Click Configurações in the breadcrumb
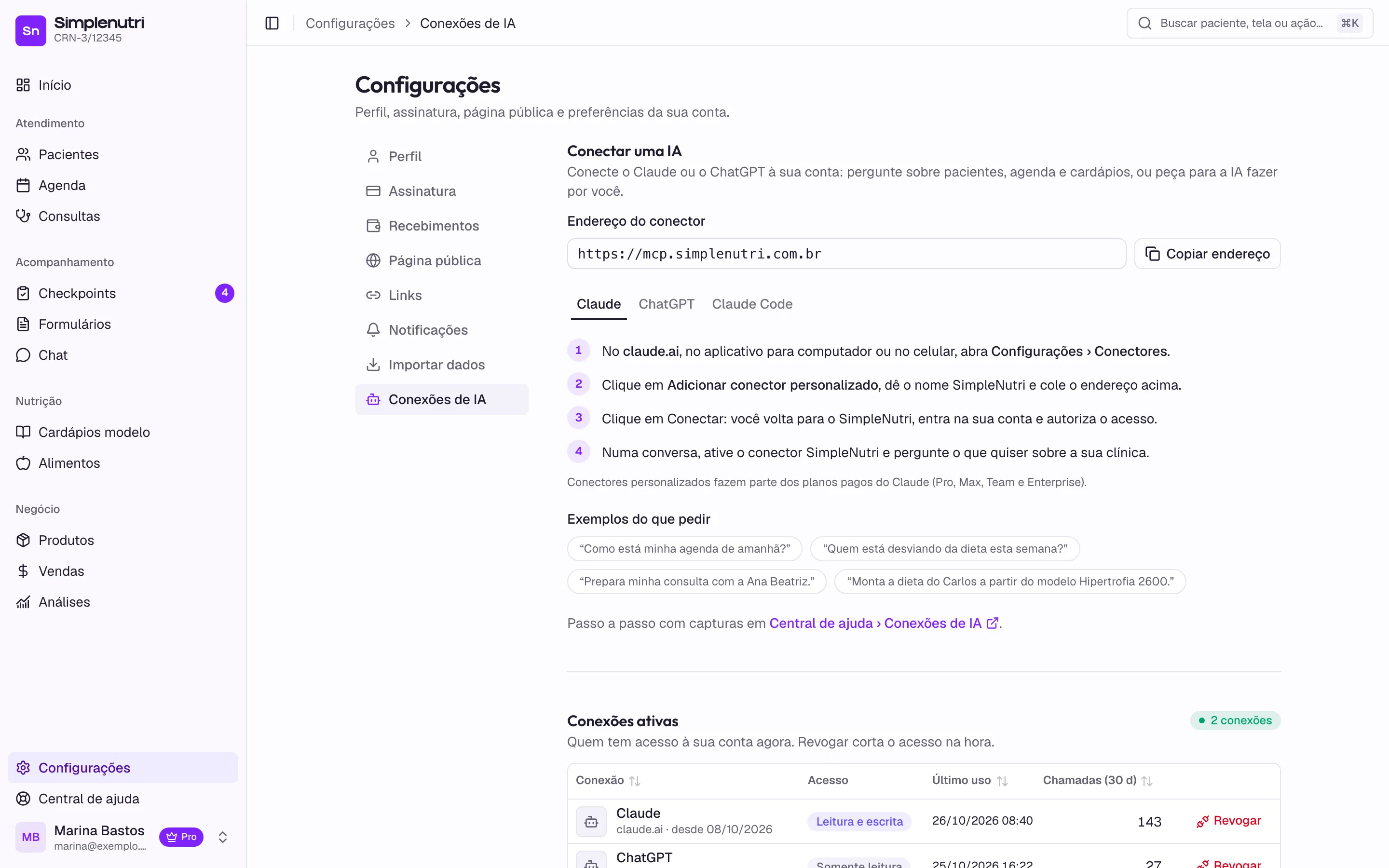 tap(350, 23)
